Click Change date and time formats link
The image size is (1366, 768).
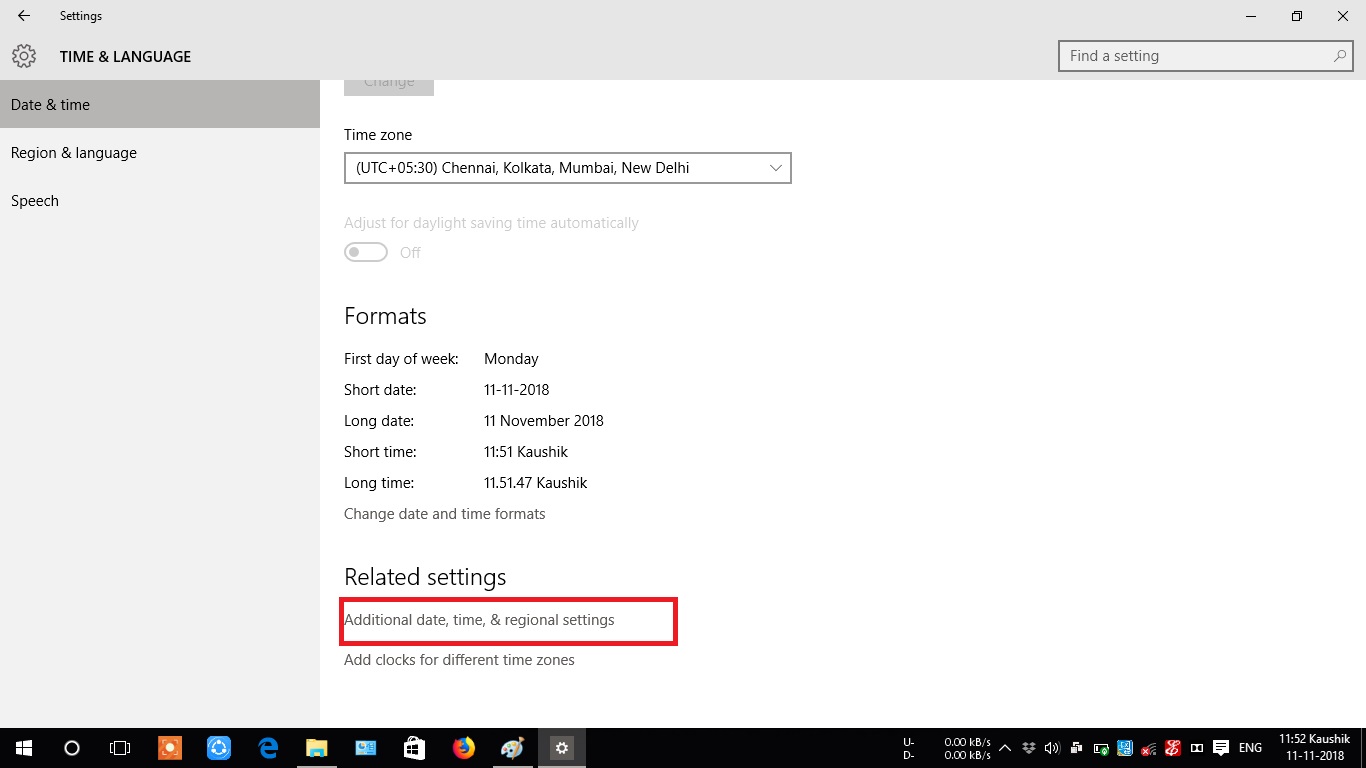pos(445,514)
